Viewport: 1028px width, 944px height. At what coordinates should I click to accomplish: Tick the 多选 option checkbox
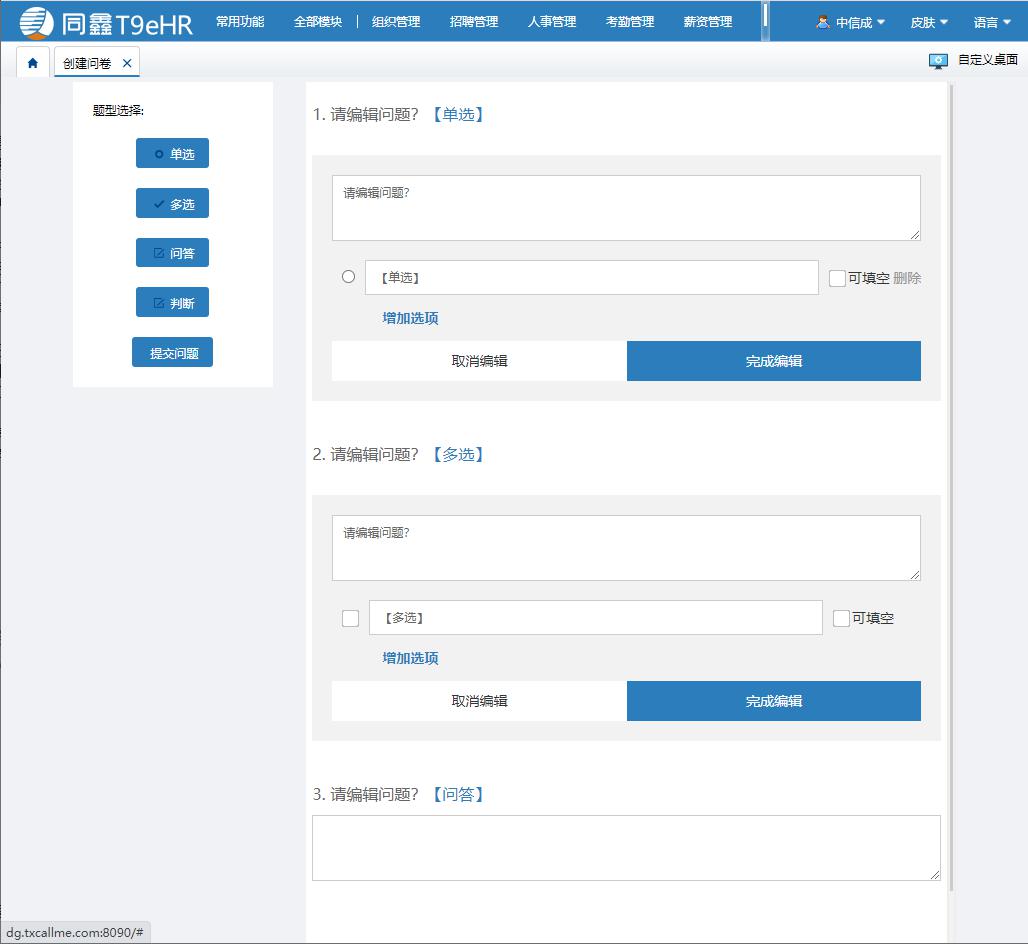pos(350,618)
